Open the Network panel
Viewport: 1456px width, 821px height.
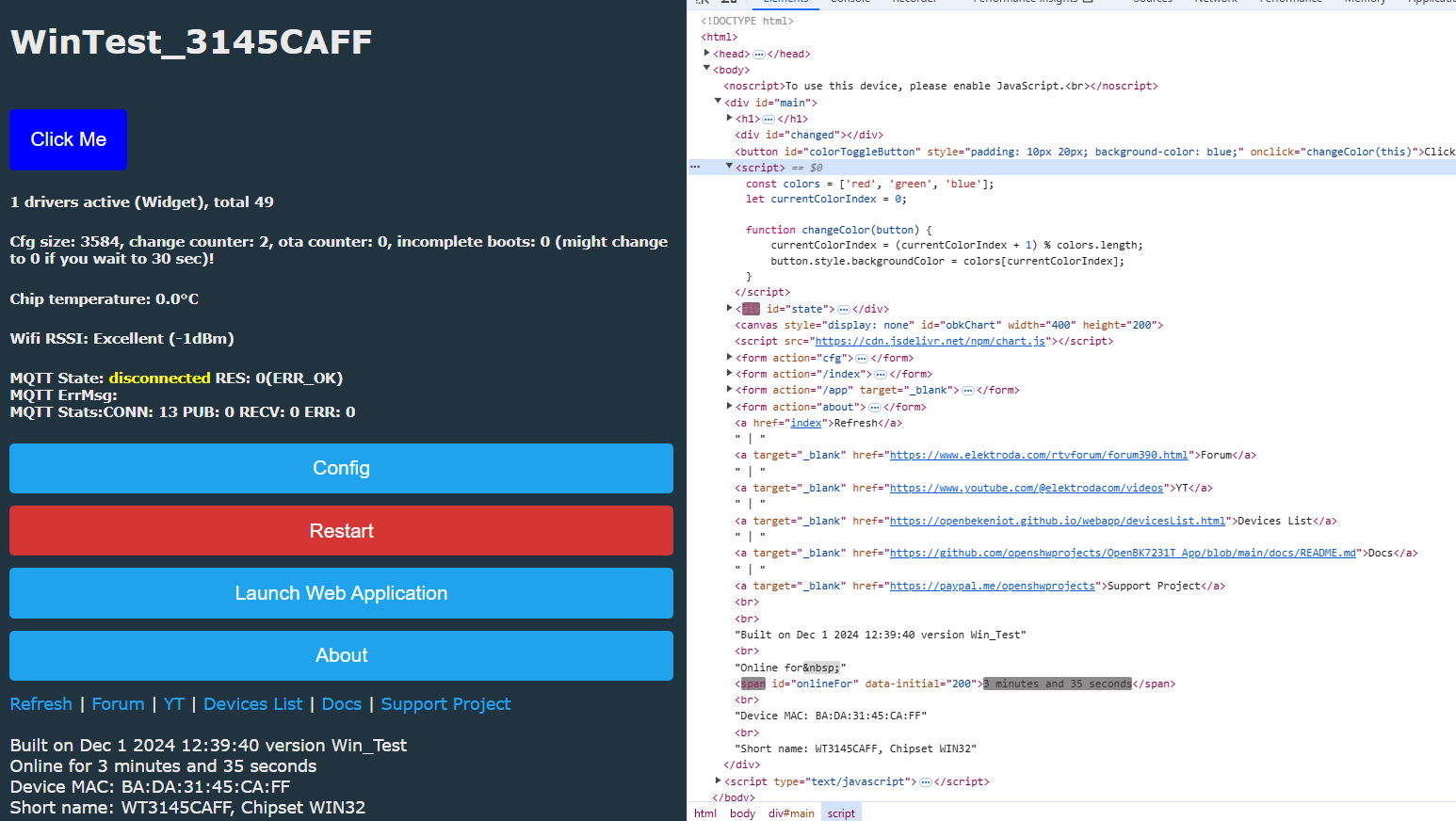pos(1216,3)
